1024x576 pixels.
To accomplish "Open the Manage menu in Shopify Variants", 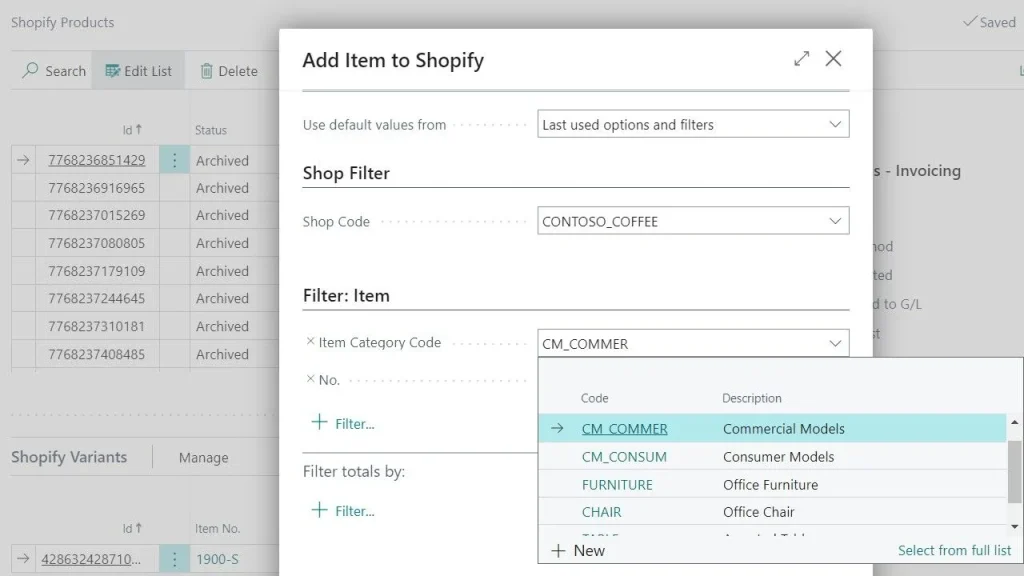I will pos(203,458).
